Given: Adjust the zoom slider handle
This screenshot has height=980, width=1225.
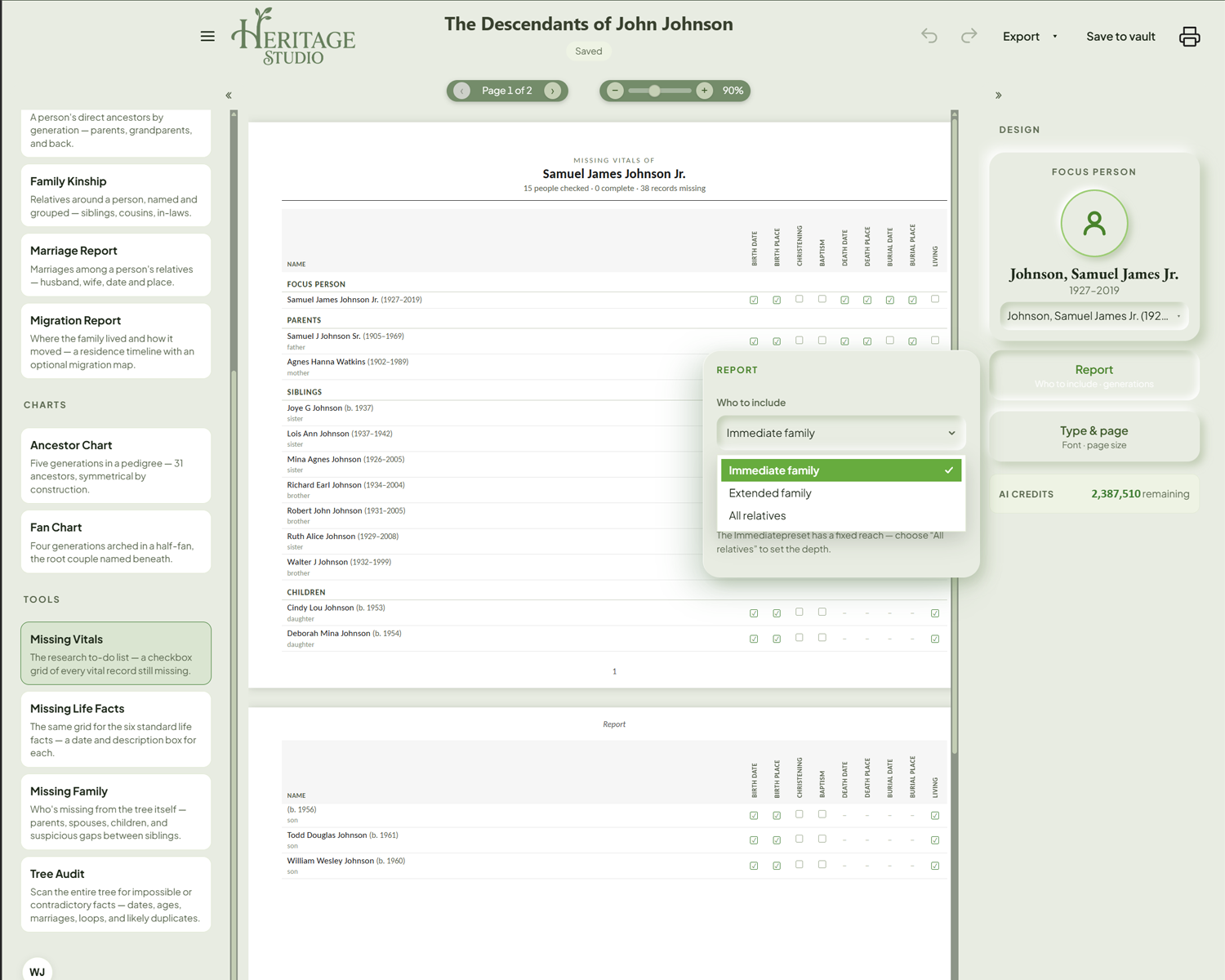Looking at the screenshot, I should tap(654, 91).
